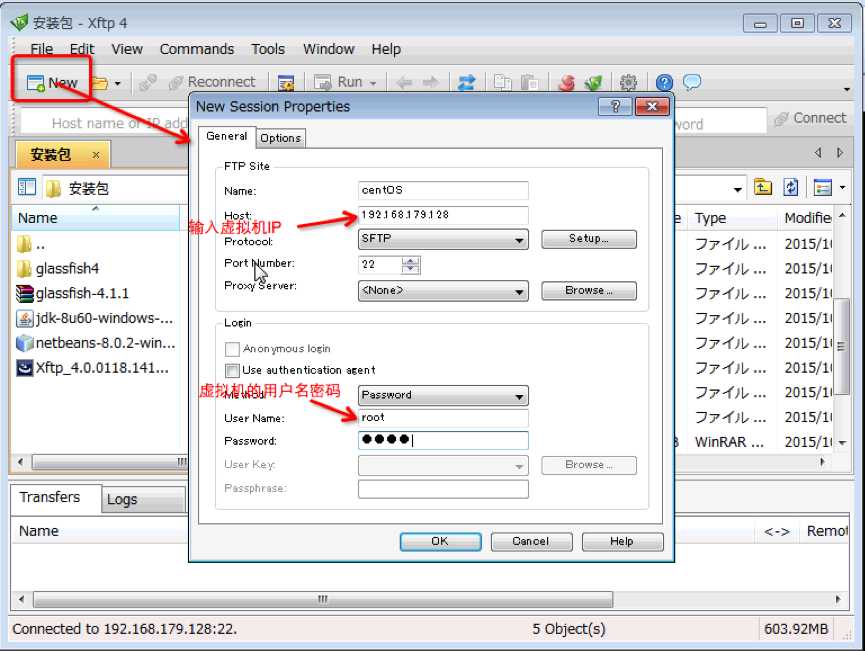Open the Window menu
The image size is (865, 651).
tap(328, 49)
